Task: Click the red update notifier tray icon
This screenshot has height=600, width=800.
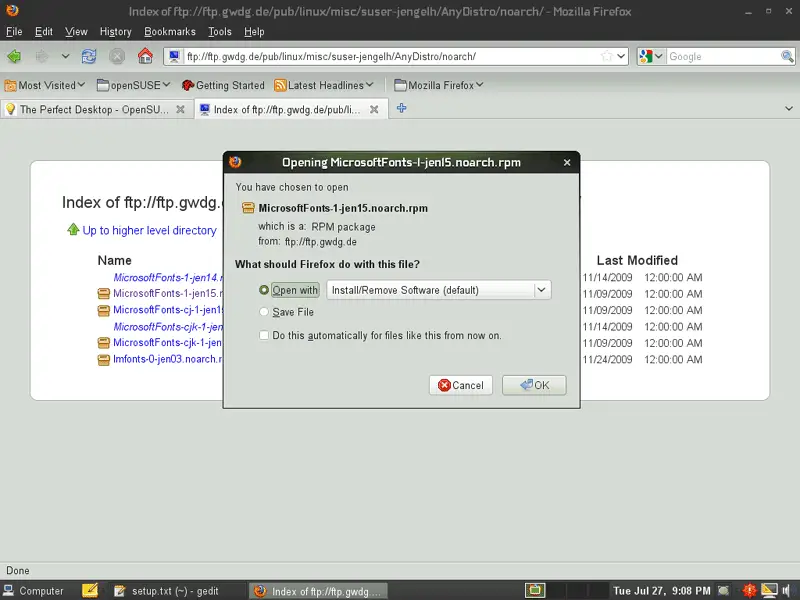Action: click(x=749, y=590)
